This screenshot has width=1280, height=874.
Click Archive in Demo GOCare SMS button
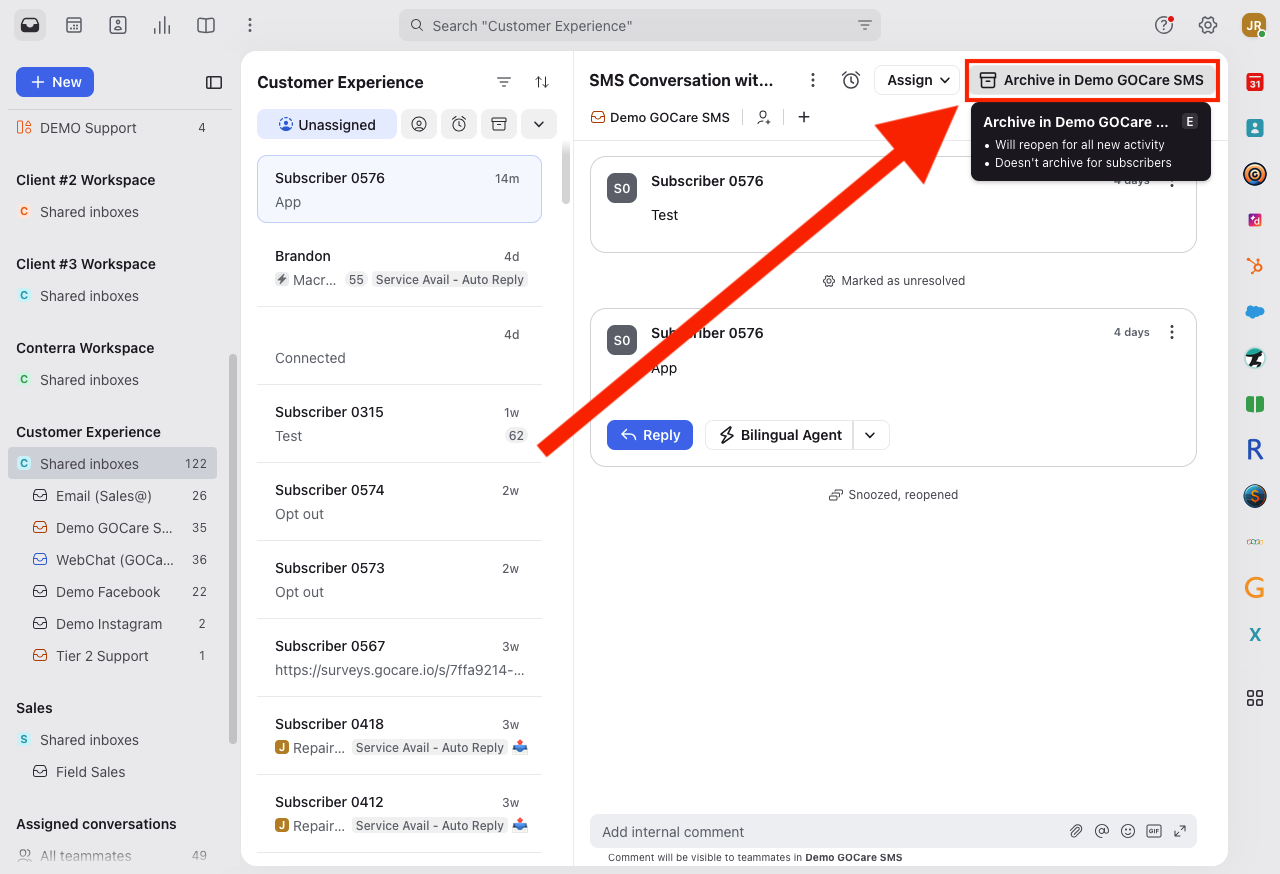pos(1092,80)
